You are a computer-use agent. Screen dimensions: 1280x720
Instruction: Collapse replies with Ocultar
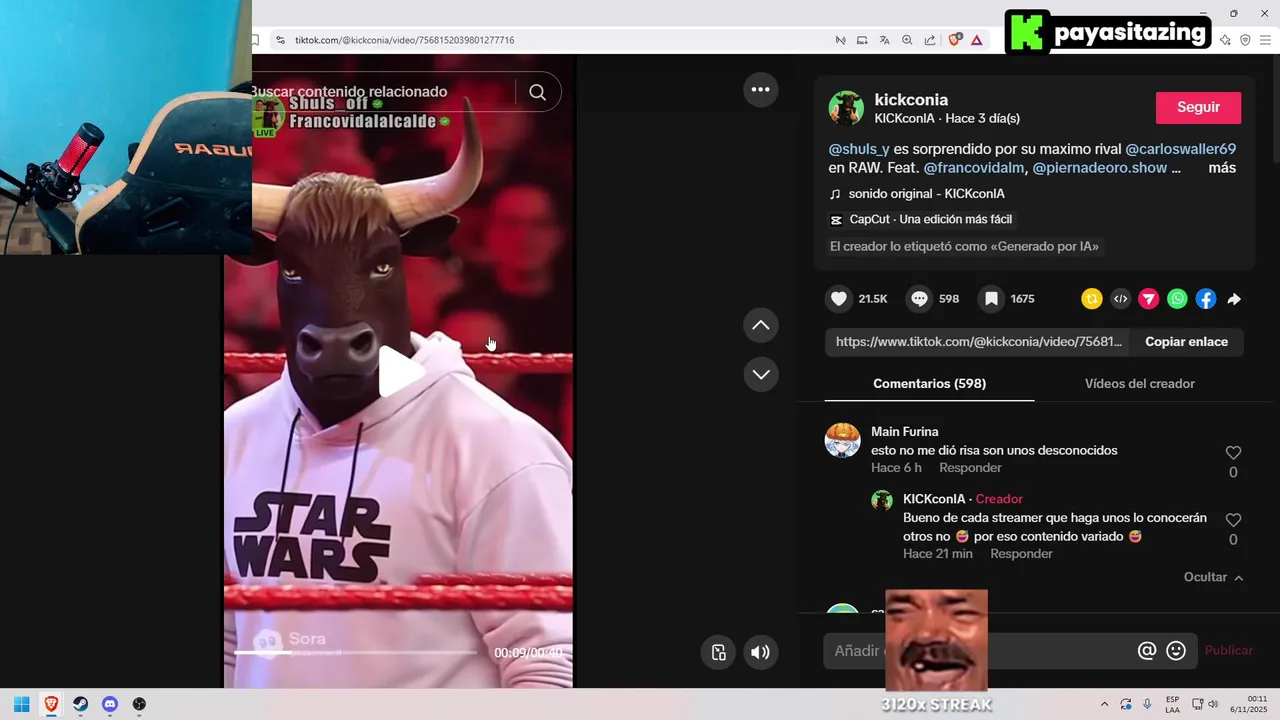(x=1213, y=577)
